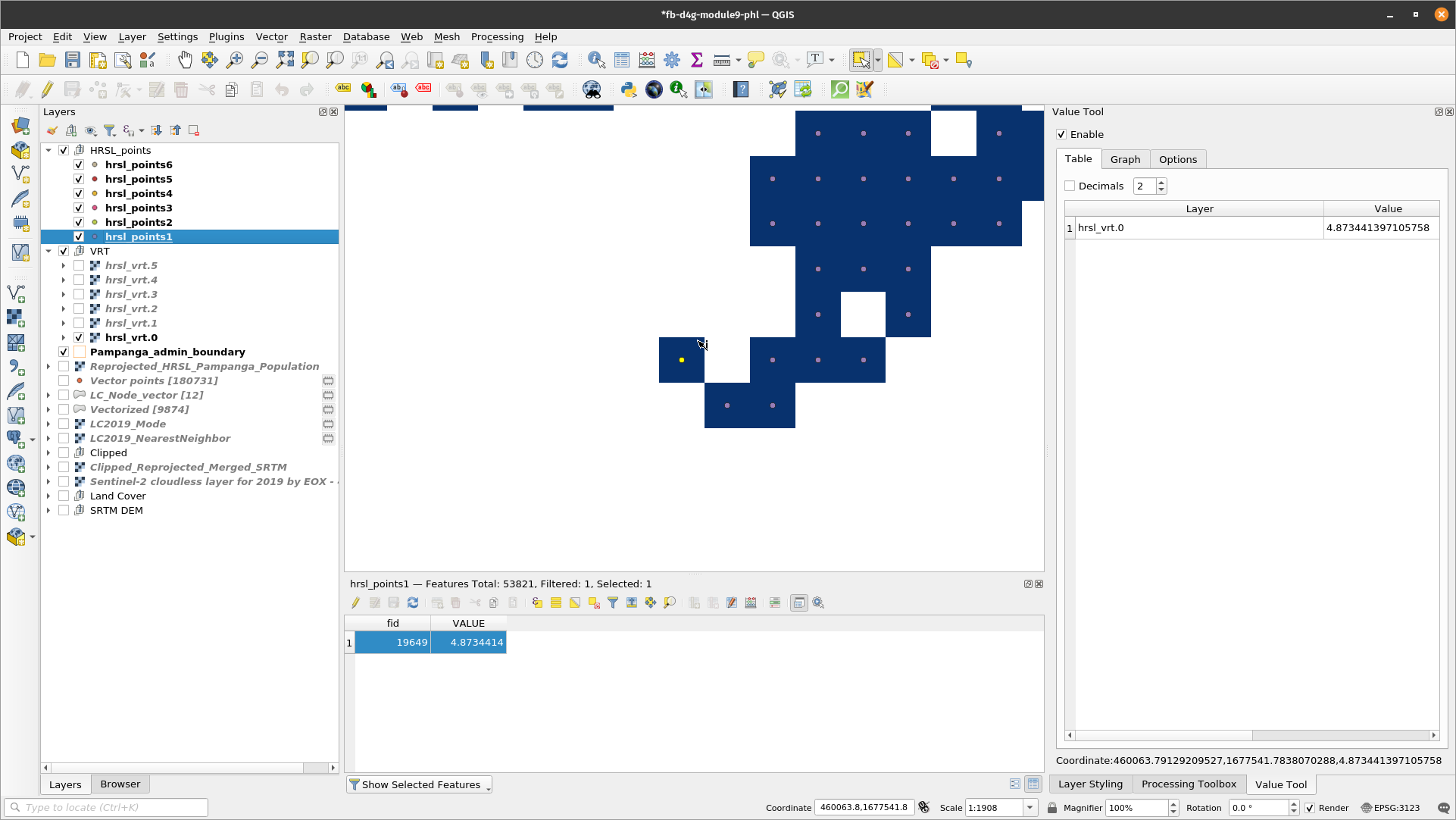Switch to the Graph tab
Image resolution: width=1456 pixels, height=820 pixels.
pyautogui.click(x=1125, y=159)
